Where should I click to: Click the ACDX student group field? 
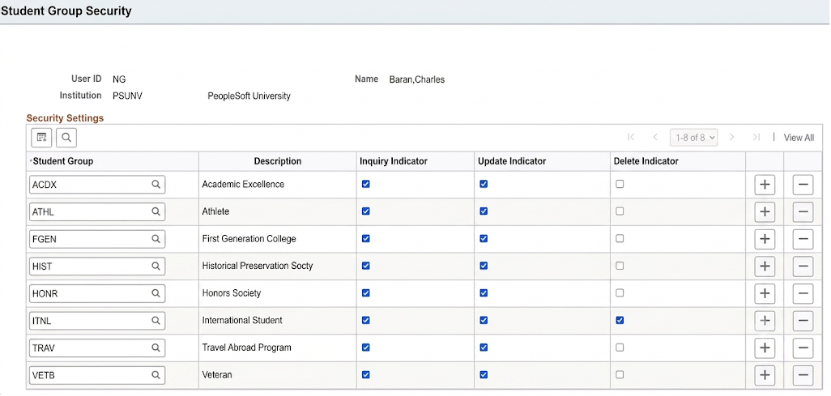point(97,184)
